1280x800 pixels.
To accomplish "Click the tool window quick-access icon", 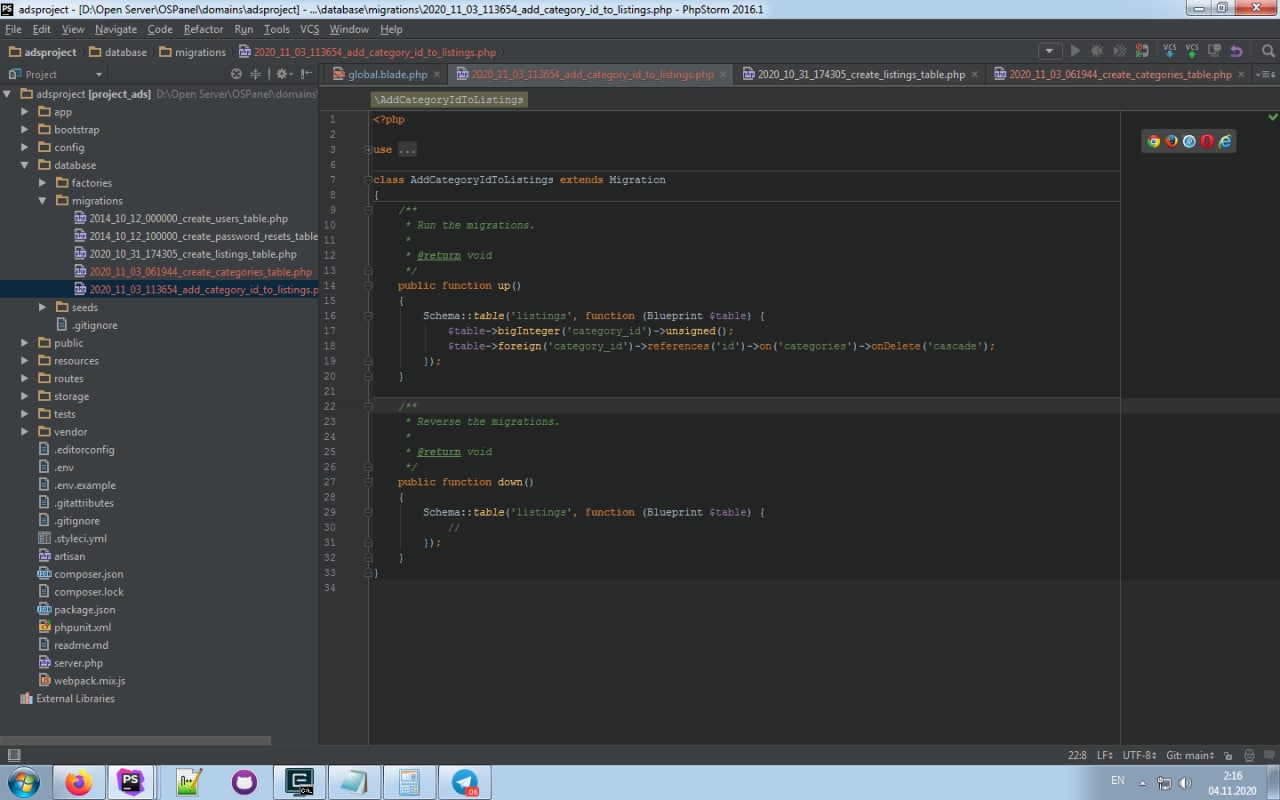I will [13, 755].
